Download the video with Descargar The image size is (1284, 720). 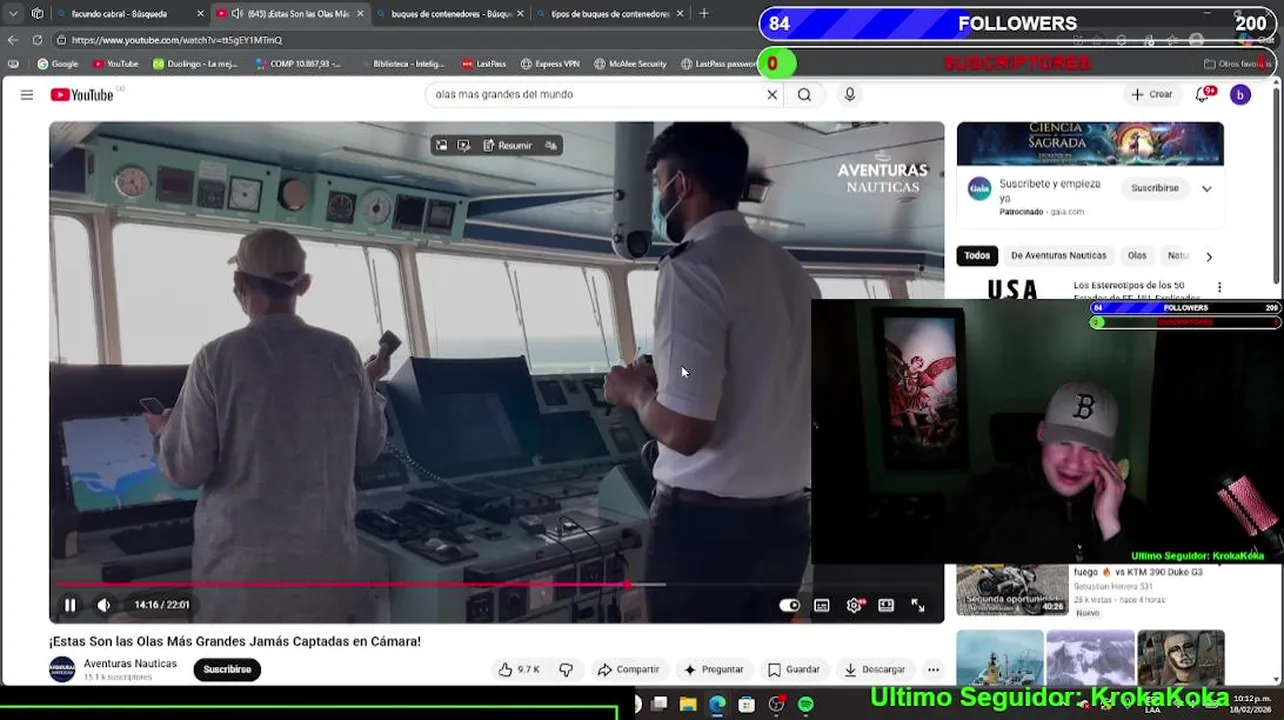point(875,670)
